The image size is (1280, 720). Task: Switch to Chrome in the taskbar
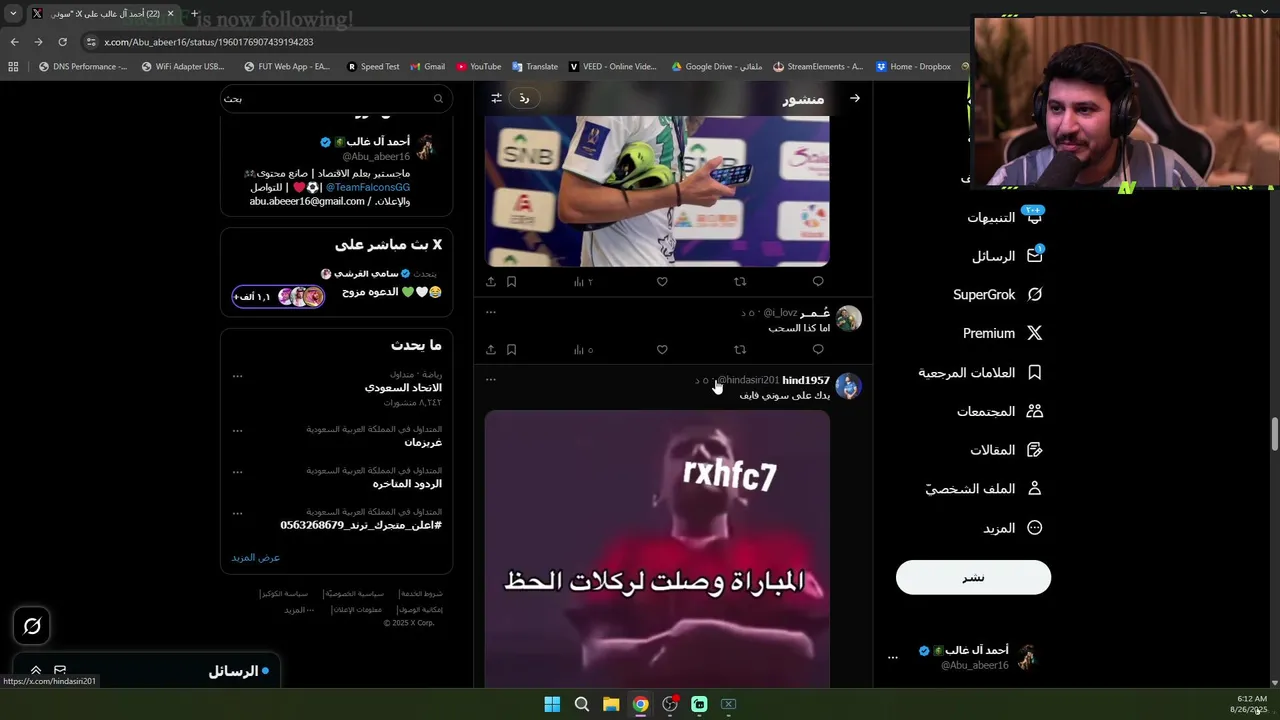640,704
